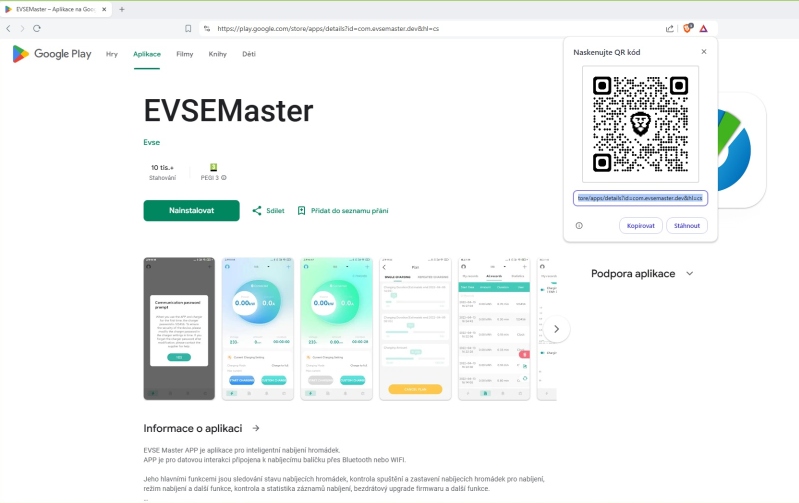799x503 pixels.
Task: Close the EVSEMaster browser tab
Action: click(104, 9)
